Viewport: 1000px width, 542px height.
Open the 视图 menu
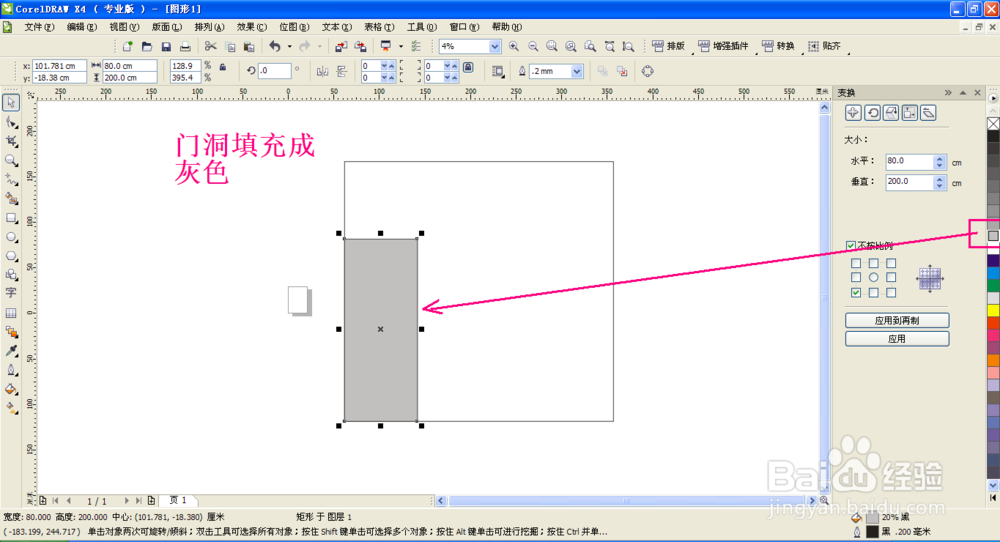(124, 27)
